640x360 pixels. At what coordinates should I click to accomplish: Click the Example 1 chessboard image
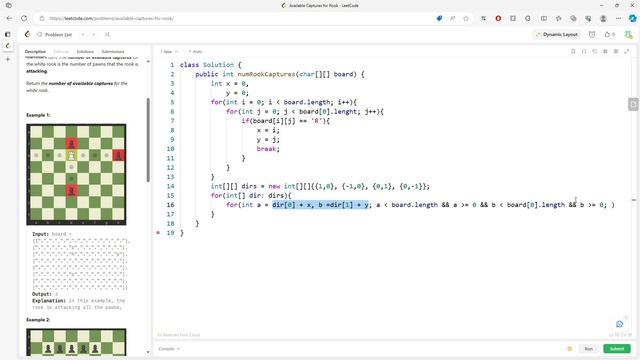point(76,175)
